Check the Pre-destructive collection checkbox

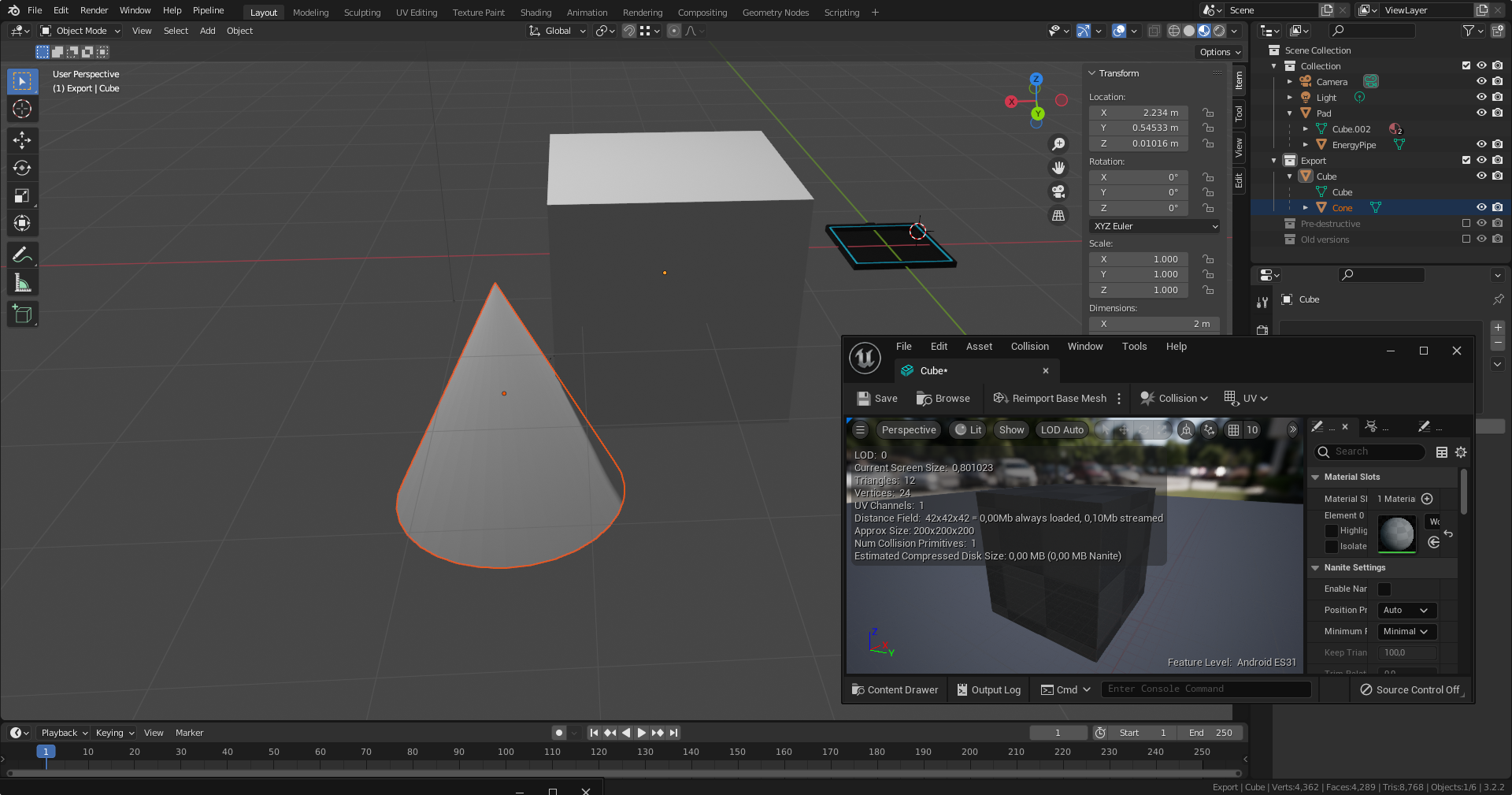pos(1466,223)
